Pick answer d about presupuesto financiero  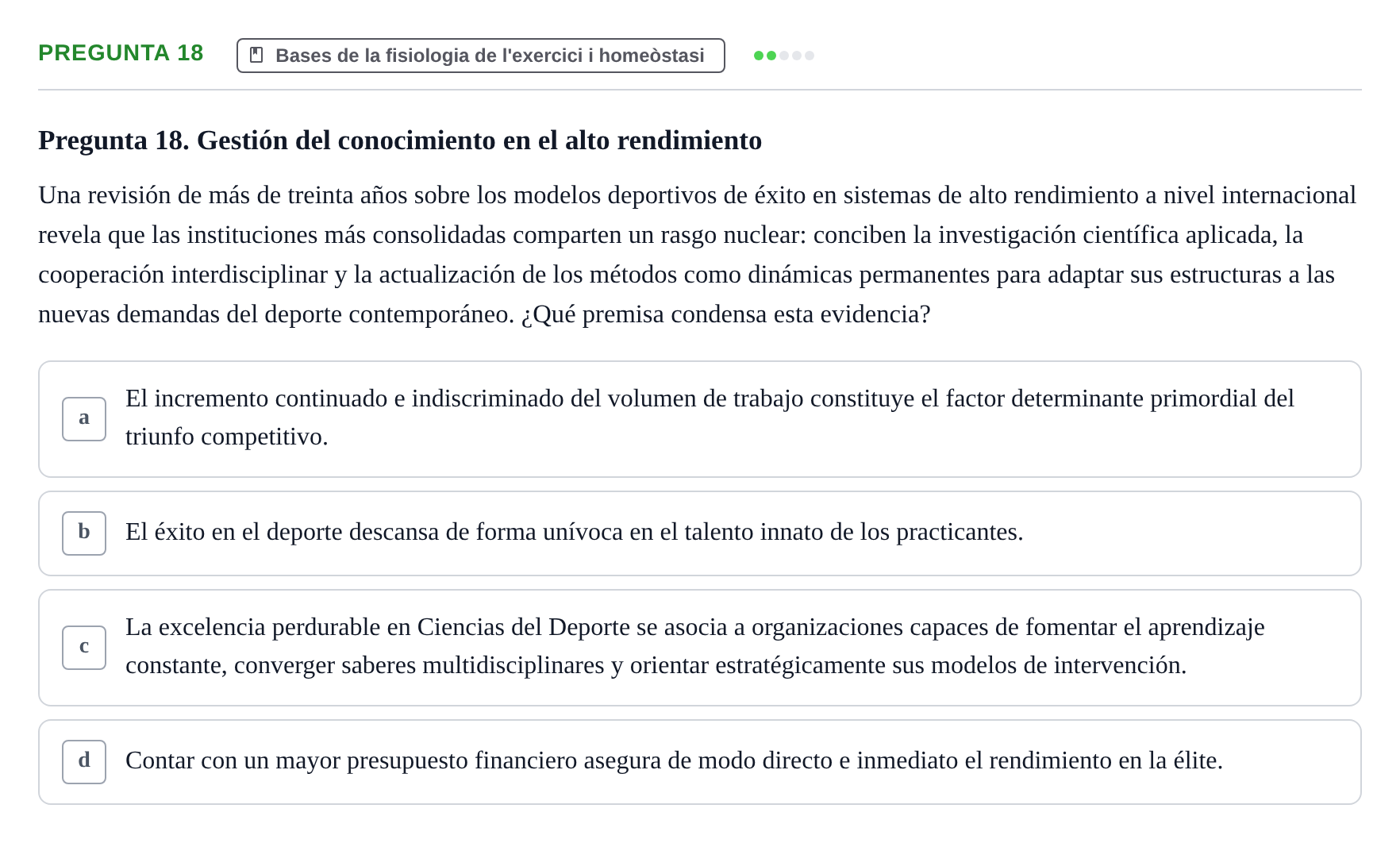(x=699, y=762)
